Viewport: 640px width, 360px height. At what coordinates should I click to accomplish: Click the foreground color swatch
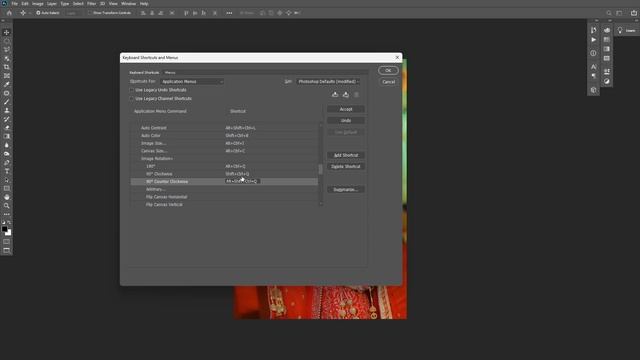pyautogui.click(x=4, y=229)
